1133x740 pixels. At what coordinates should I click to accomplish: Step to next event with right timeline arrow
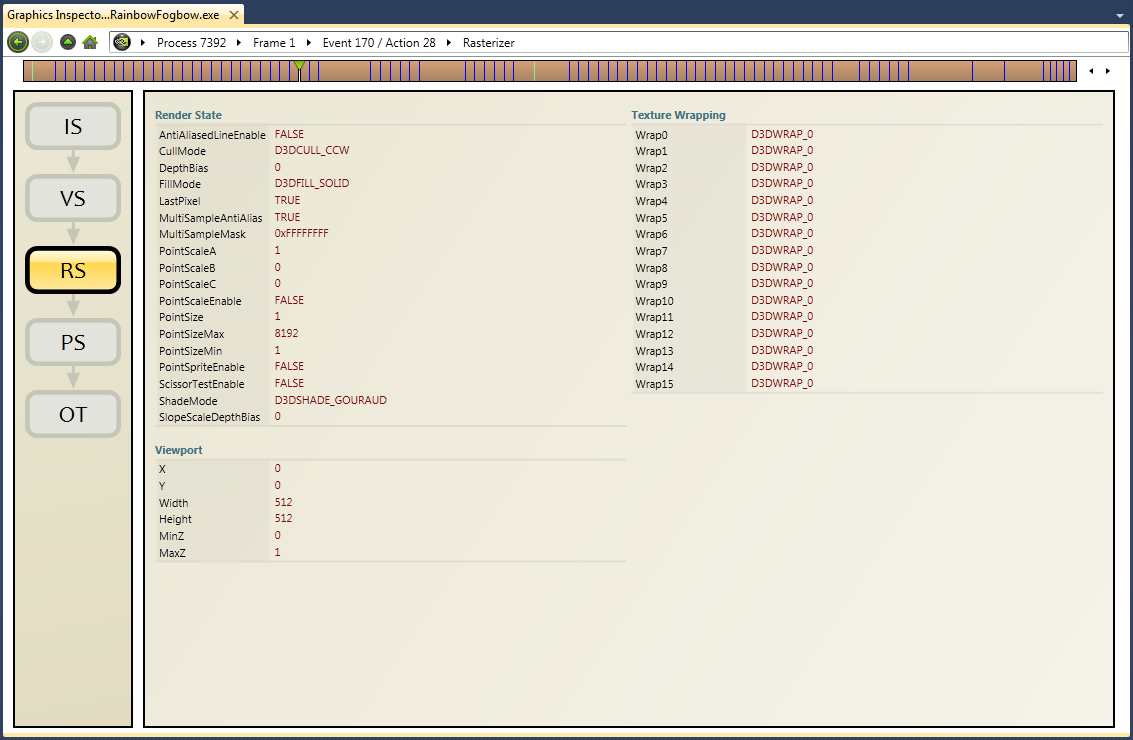tap(1108, 71)
